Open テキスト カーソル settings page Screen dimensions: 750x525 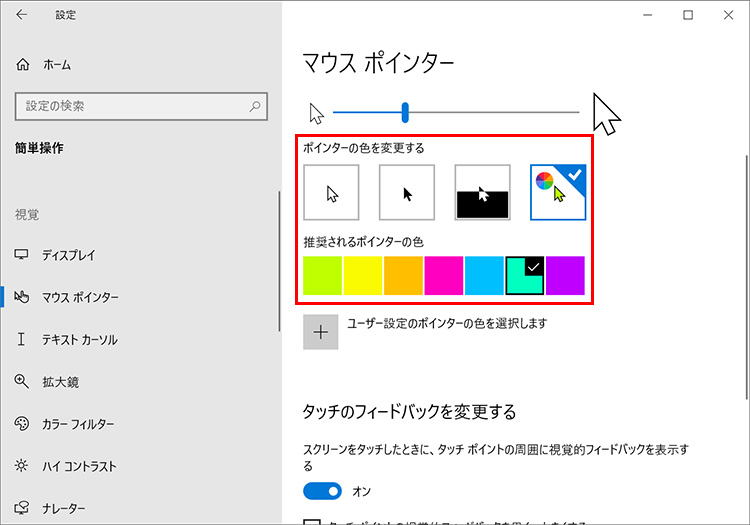tap(79, 340)
